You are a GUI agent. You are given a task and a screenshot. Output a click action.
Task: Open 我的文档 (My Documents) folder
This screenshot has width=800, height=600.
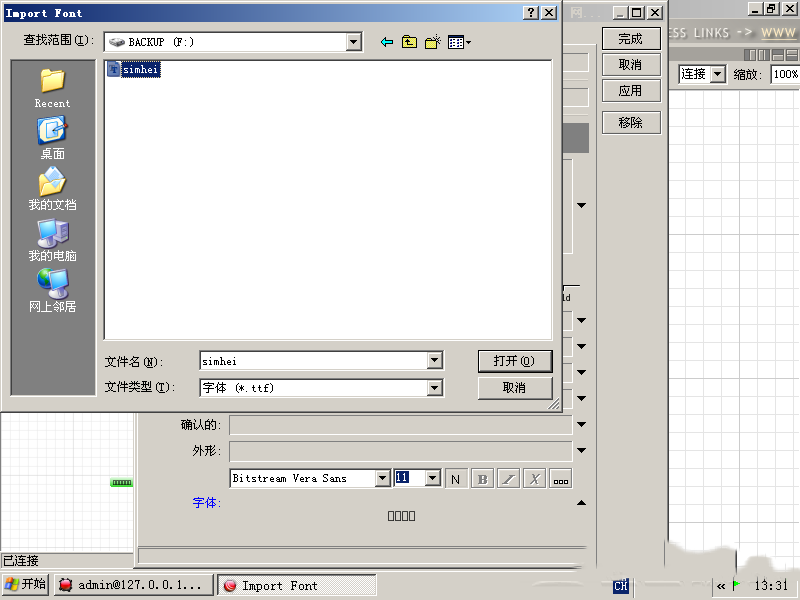coord(52,188)
